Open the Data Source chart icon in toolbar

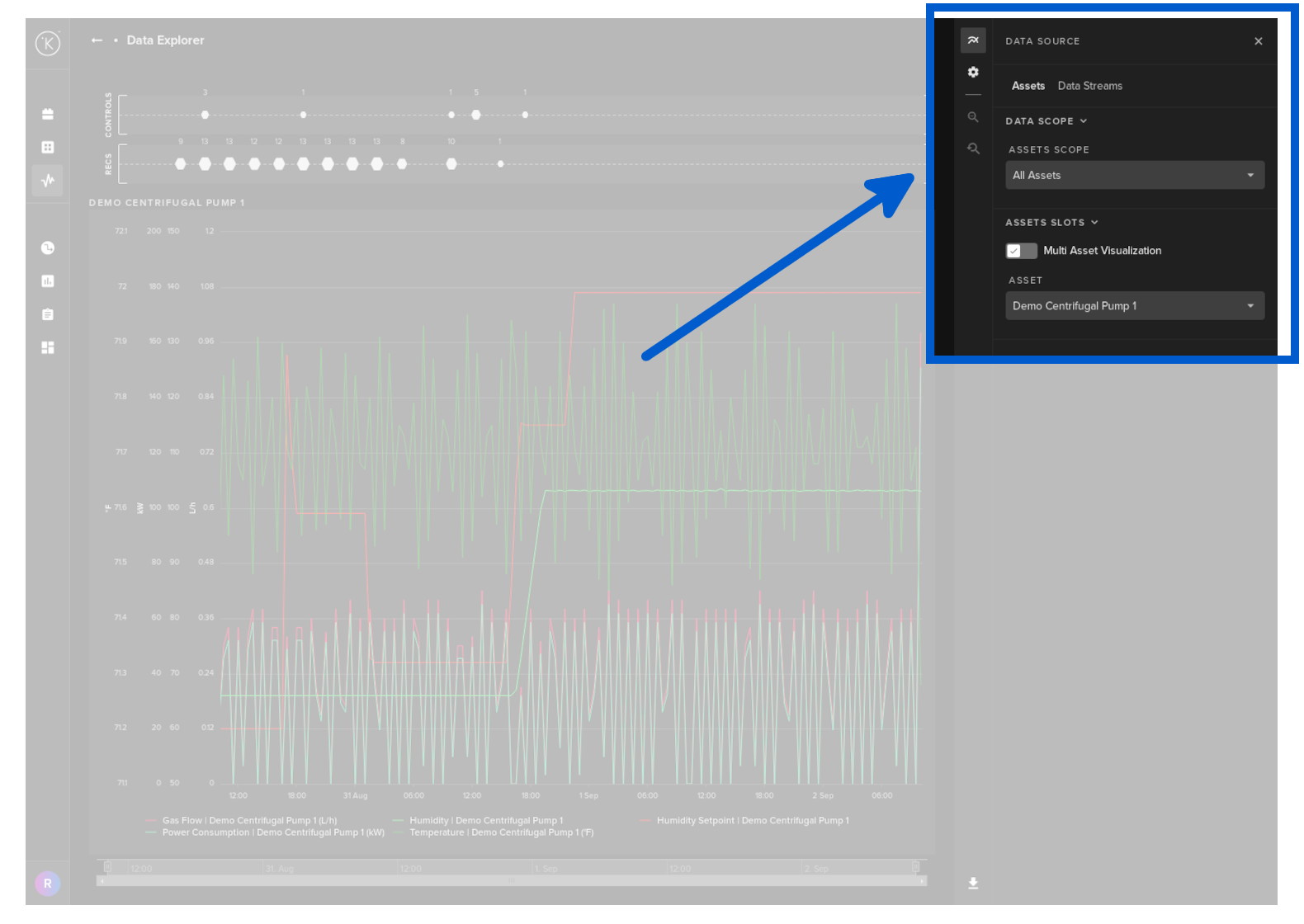tap(973, 40)
